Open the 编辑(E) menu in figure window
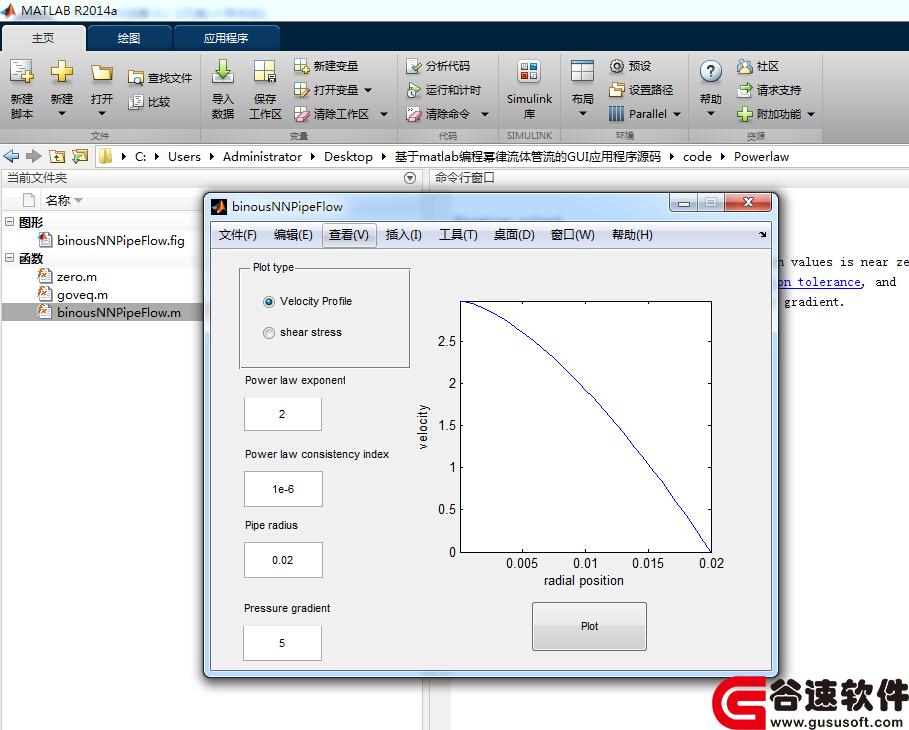This screenshot has width=909, height=730. [293, 235]
